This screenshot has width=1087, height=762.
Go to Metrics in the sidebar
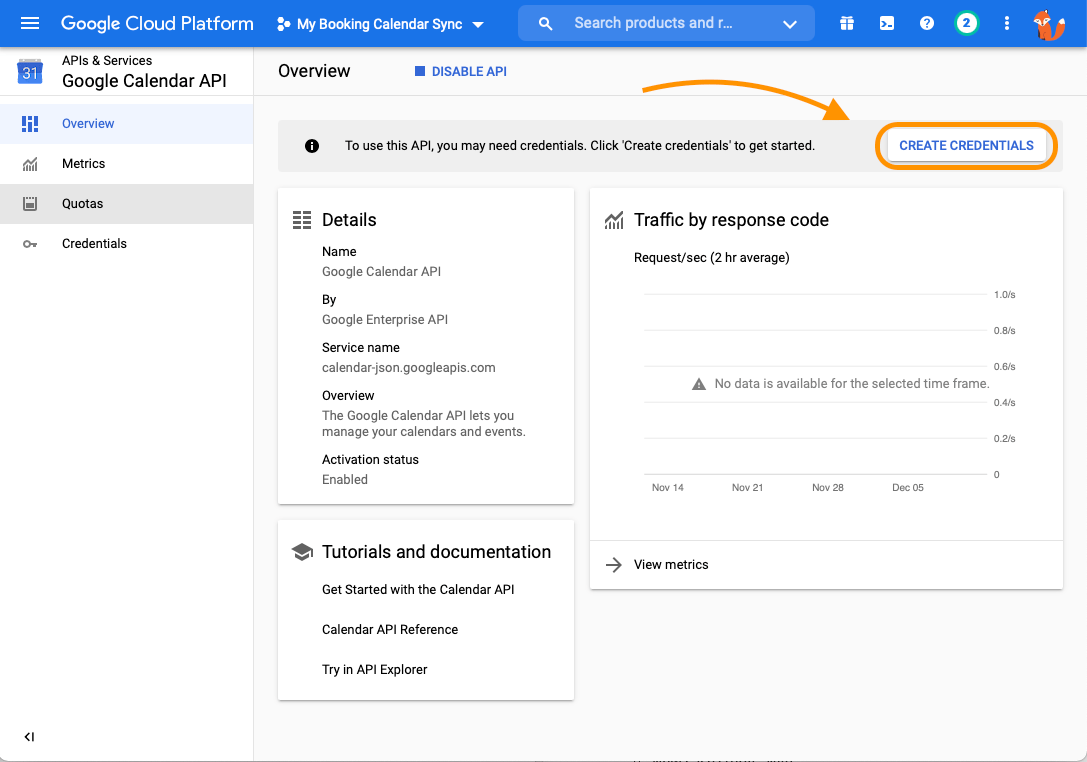83,164
